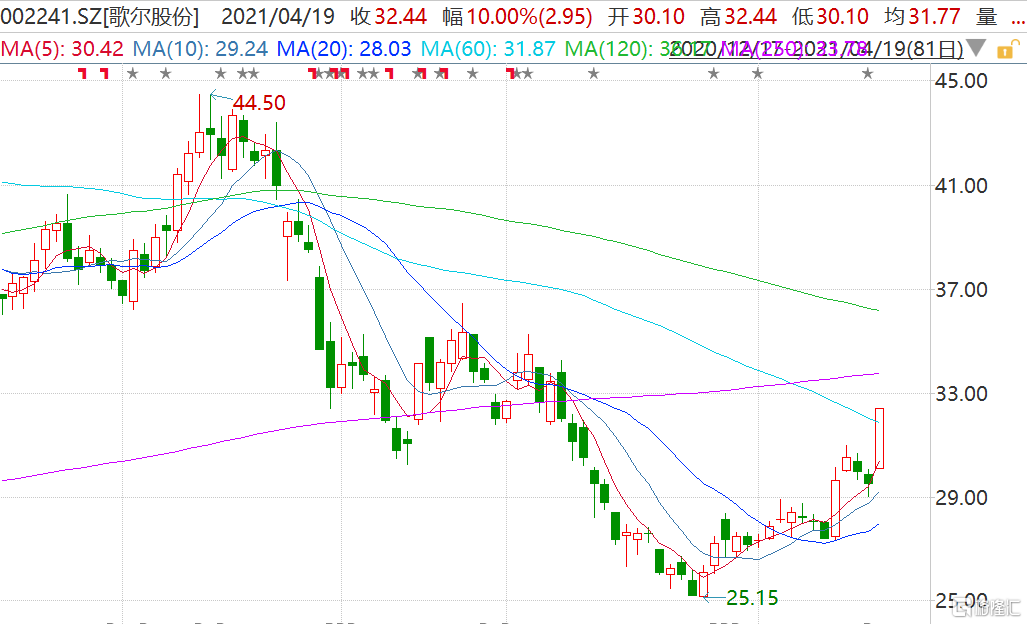Click the high price 高32.44
The height and width of the screenshot is (624, 1027).
click(738, 16)
